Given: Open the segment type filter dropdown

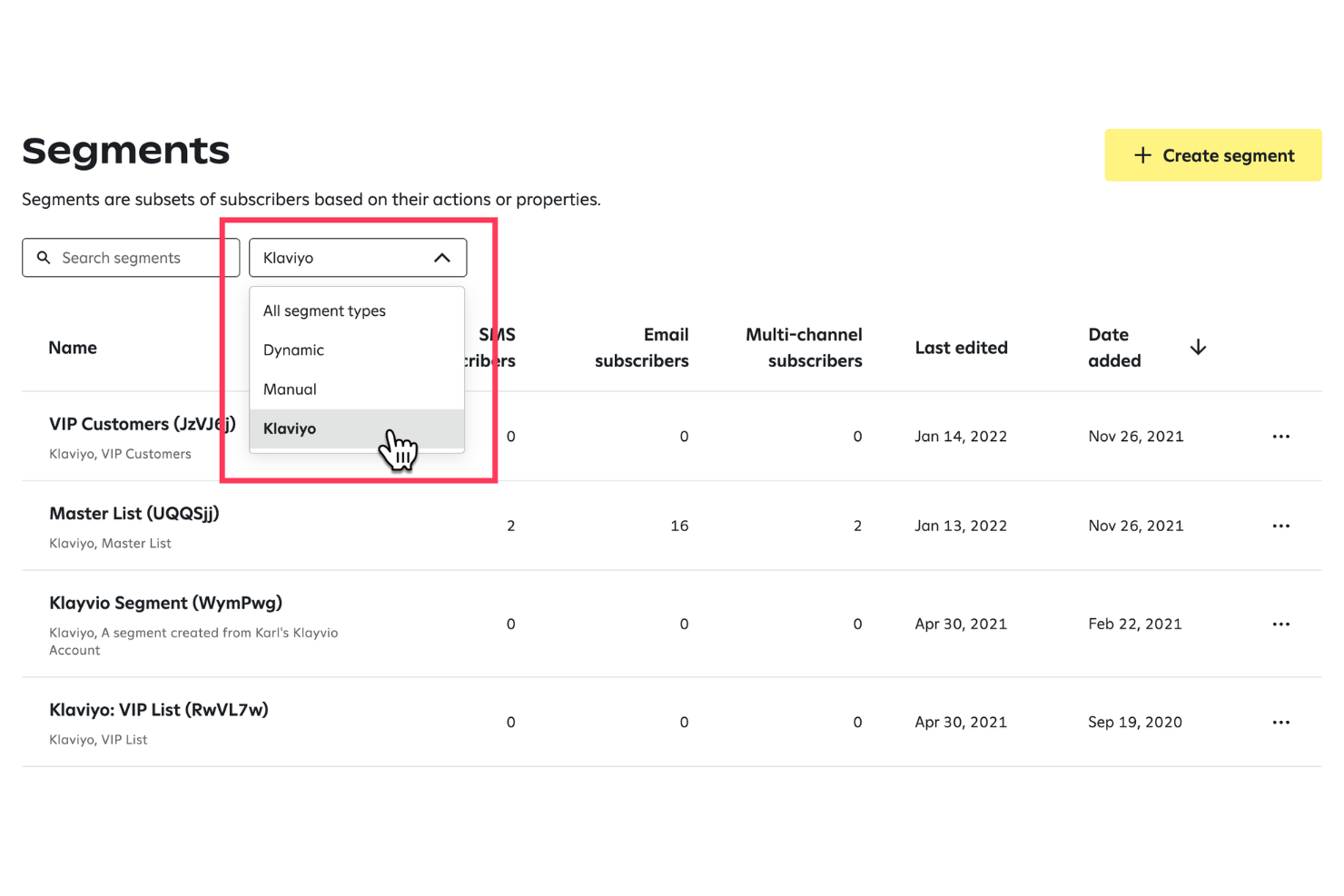Looking at the screenshot, I should click(x=358, y=257).
